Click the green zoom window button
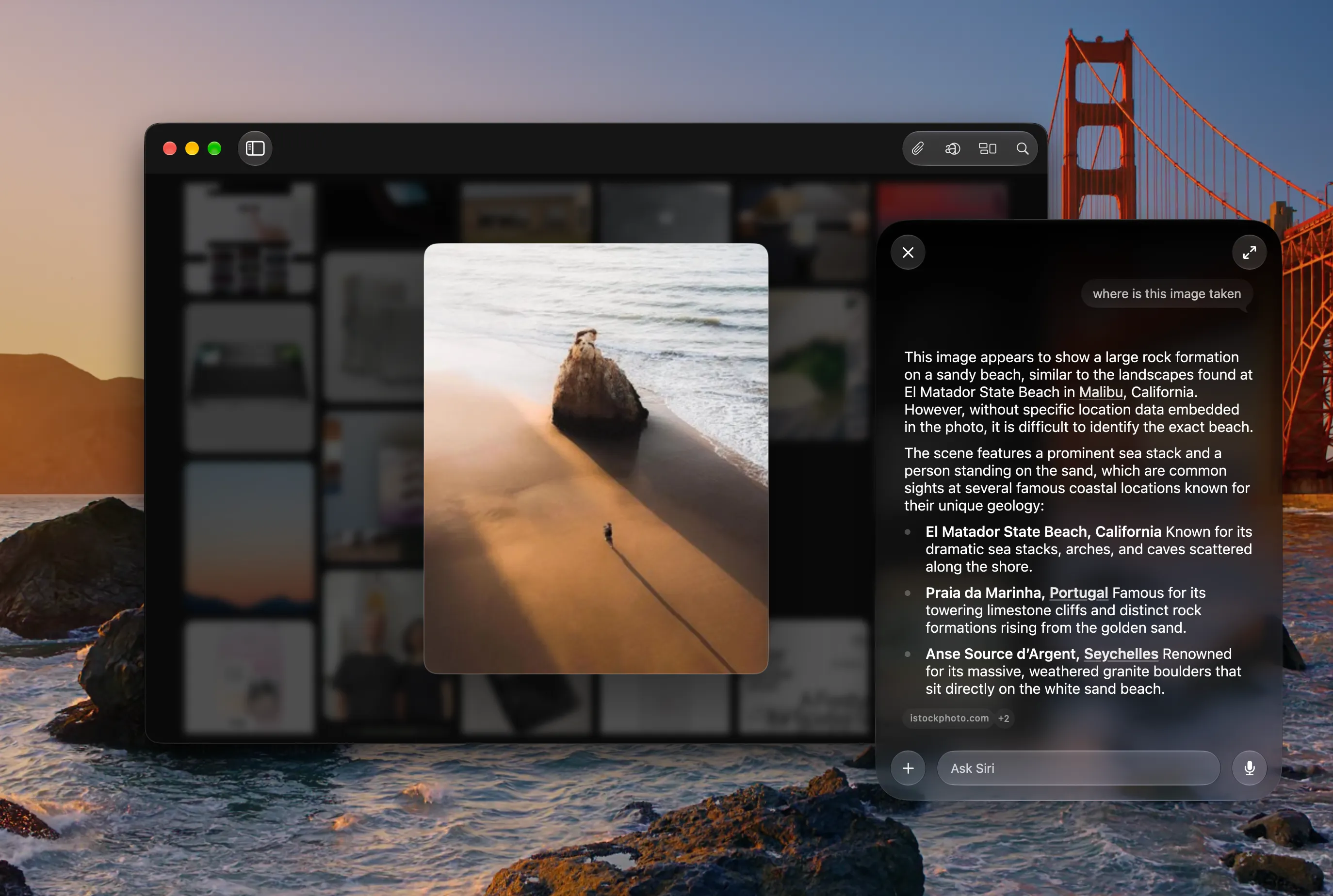The width and height of the screenshot is (1333, 896). (x=214, y=148)
